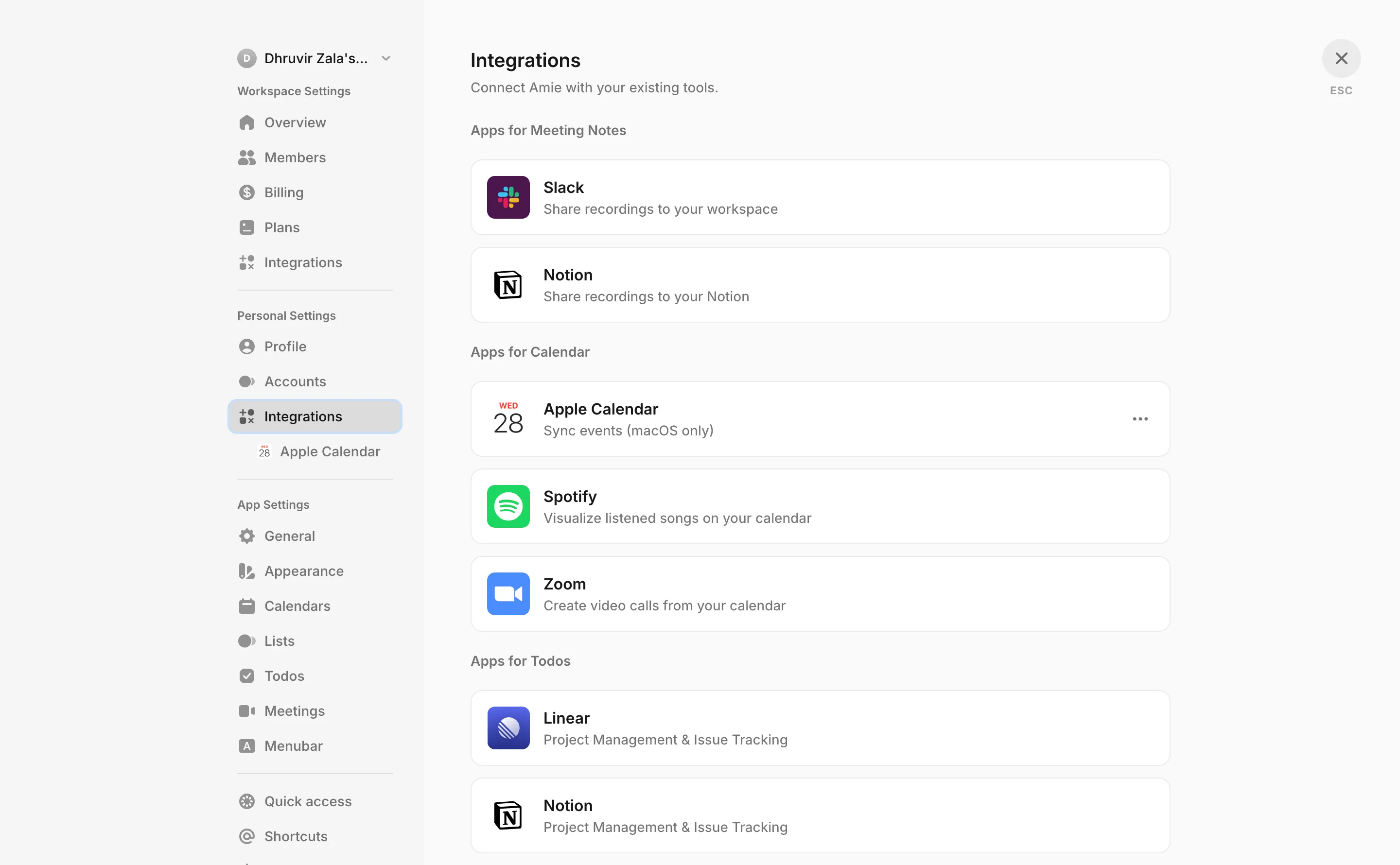
Task: Connect Notion under Apps for Todos
Action: [x=820, y=815]
